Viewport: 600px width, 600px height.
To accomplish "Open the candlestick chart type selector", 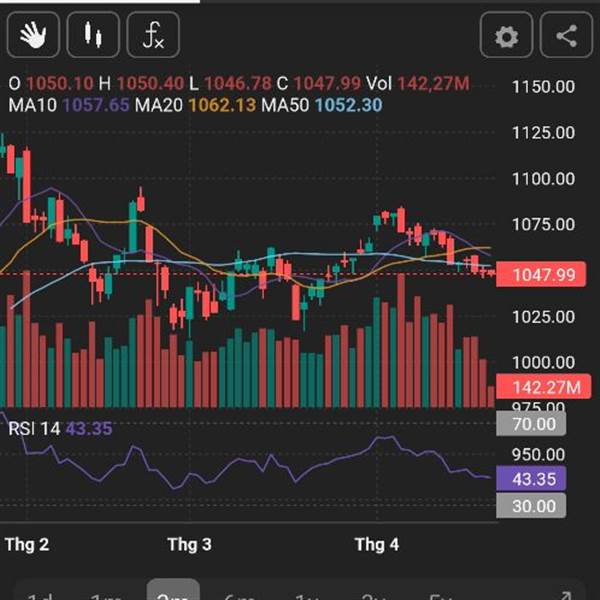I will click(x=93, y=35).
